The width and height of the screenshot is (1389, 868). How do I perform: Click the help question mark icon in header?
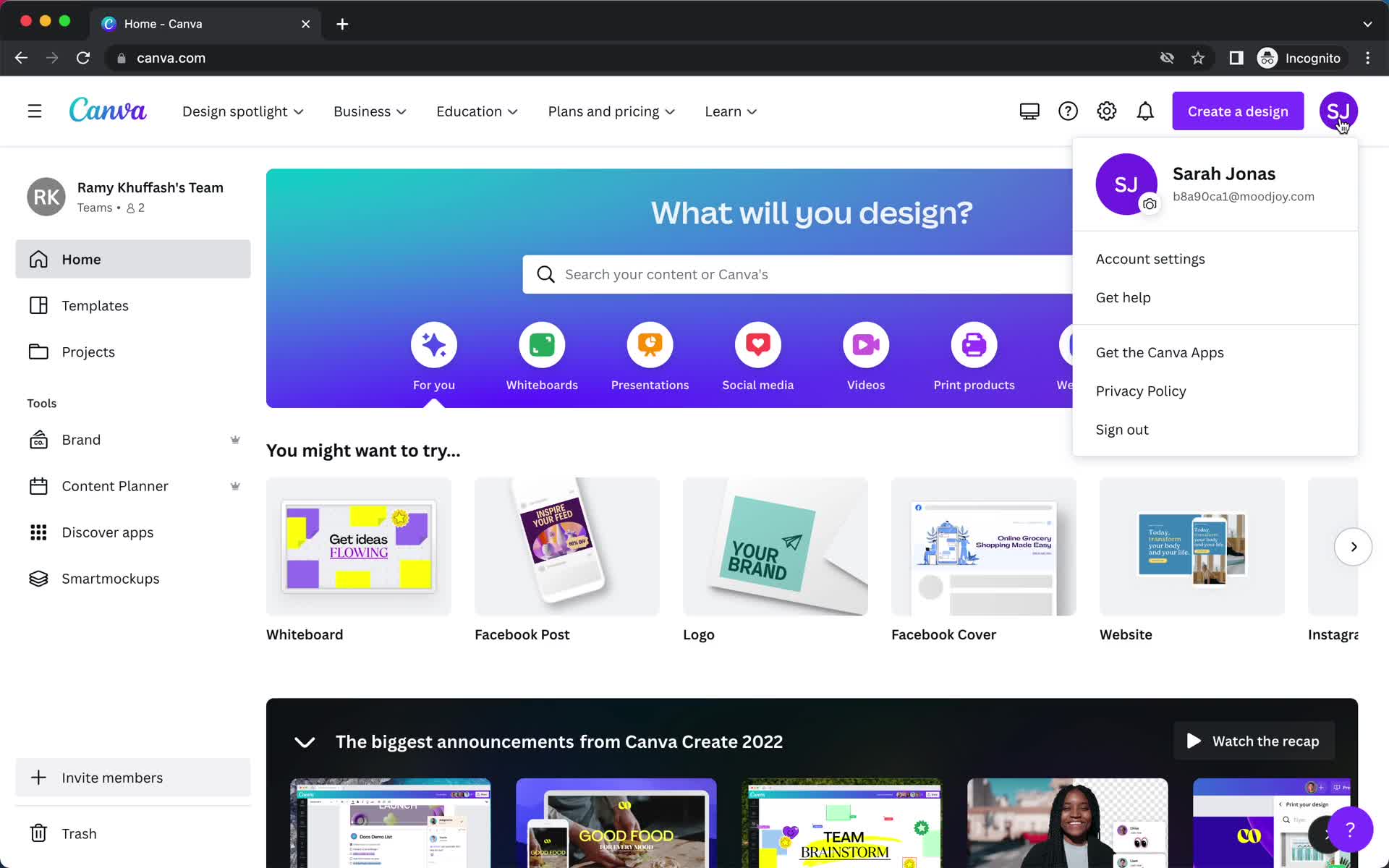pos(1068,111)
